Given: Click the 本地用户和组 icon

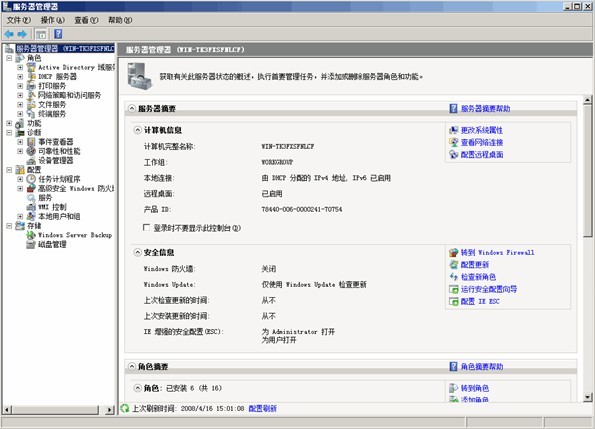Looking at the screenshot, I should 31,216.
